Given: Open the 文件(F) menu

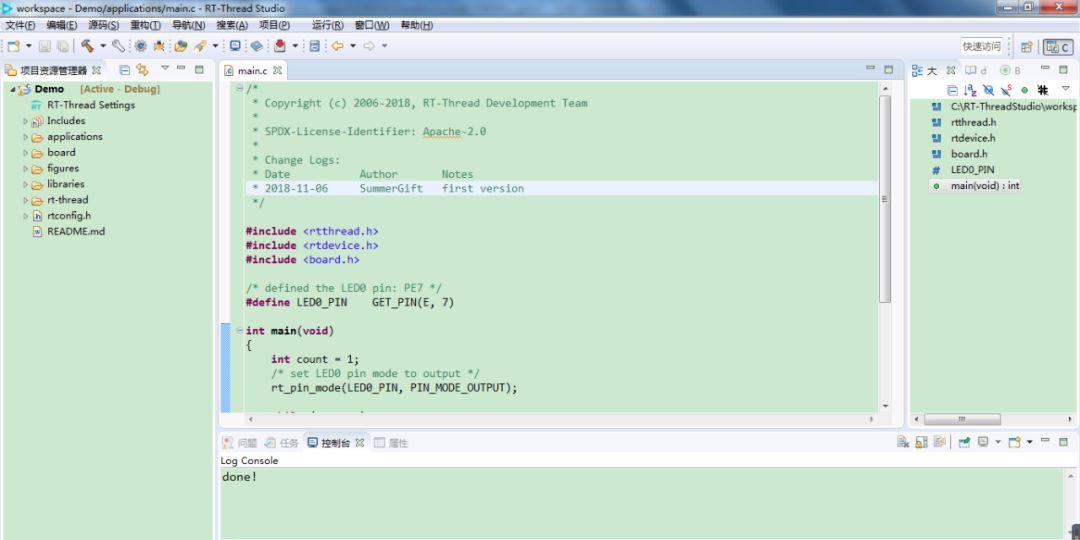Looking at the screenshot, I should pyautogui.click(x=20, y=25).
